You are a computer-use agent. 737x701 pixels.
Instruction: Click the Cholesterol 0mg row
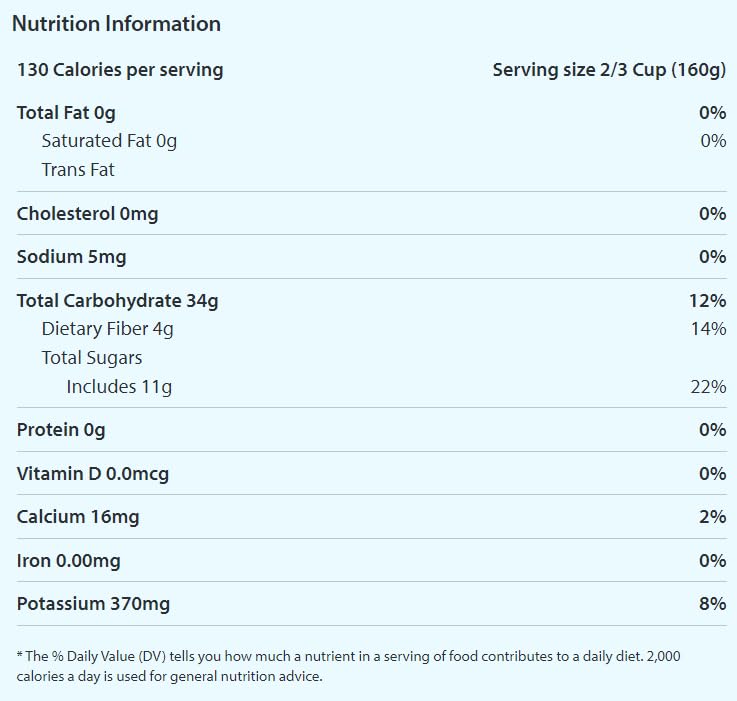tap(88, 213)
